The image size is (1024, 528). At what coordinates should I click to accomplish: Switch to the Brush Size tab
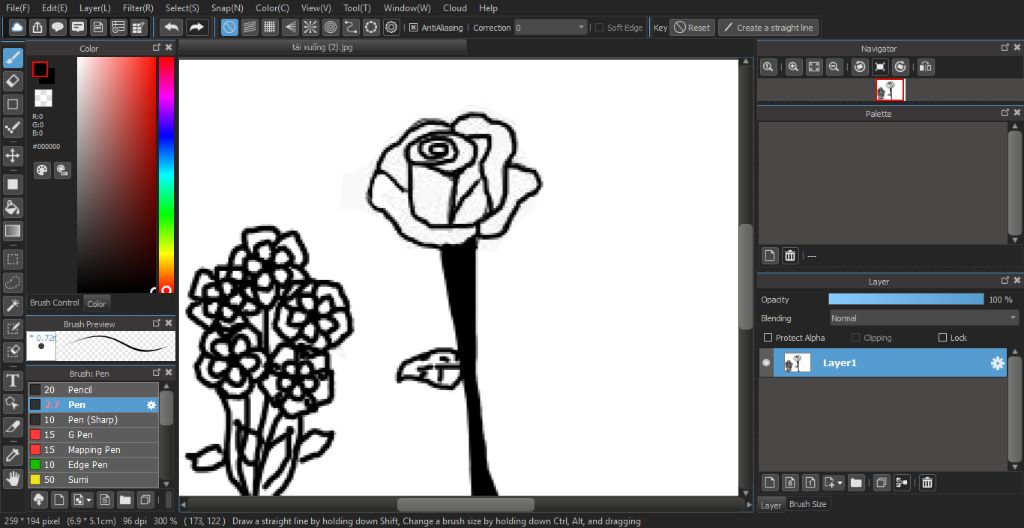[808, 504]
